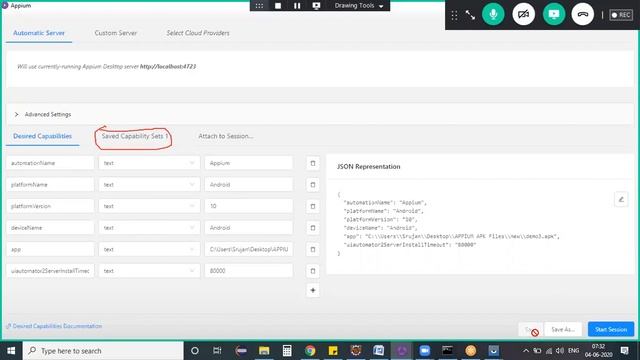Open File Explorer from taskbar
The width and height of the screenshot is (640, 360).
(x=264, y=351)
